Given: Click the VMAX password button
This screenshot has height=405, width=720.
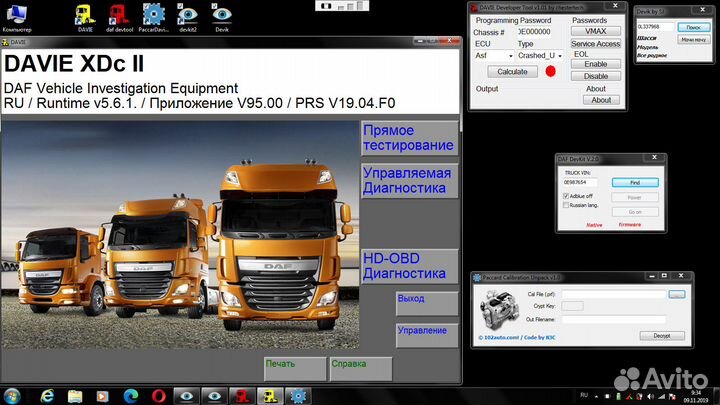Looking at the screenshot, I should (x=596, y=31).
